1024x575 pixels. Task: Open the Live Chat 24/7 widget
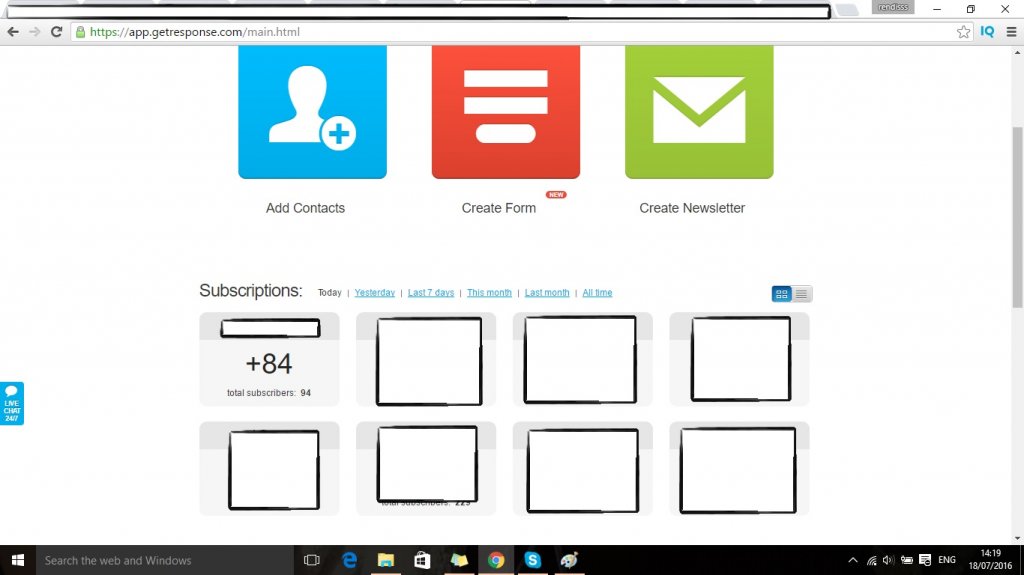(12, 403)
